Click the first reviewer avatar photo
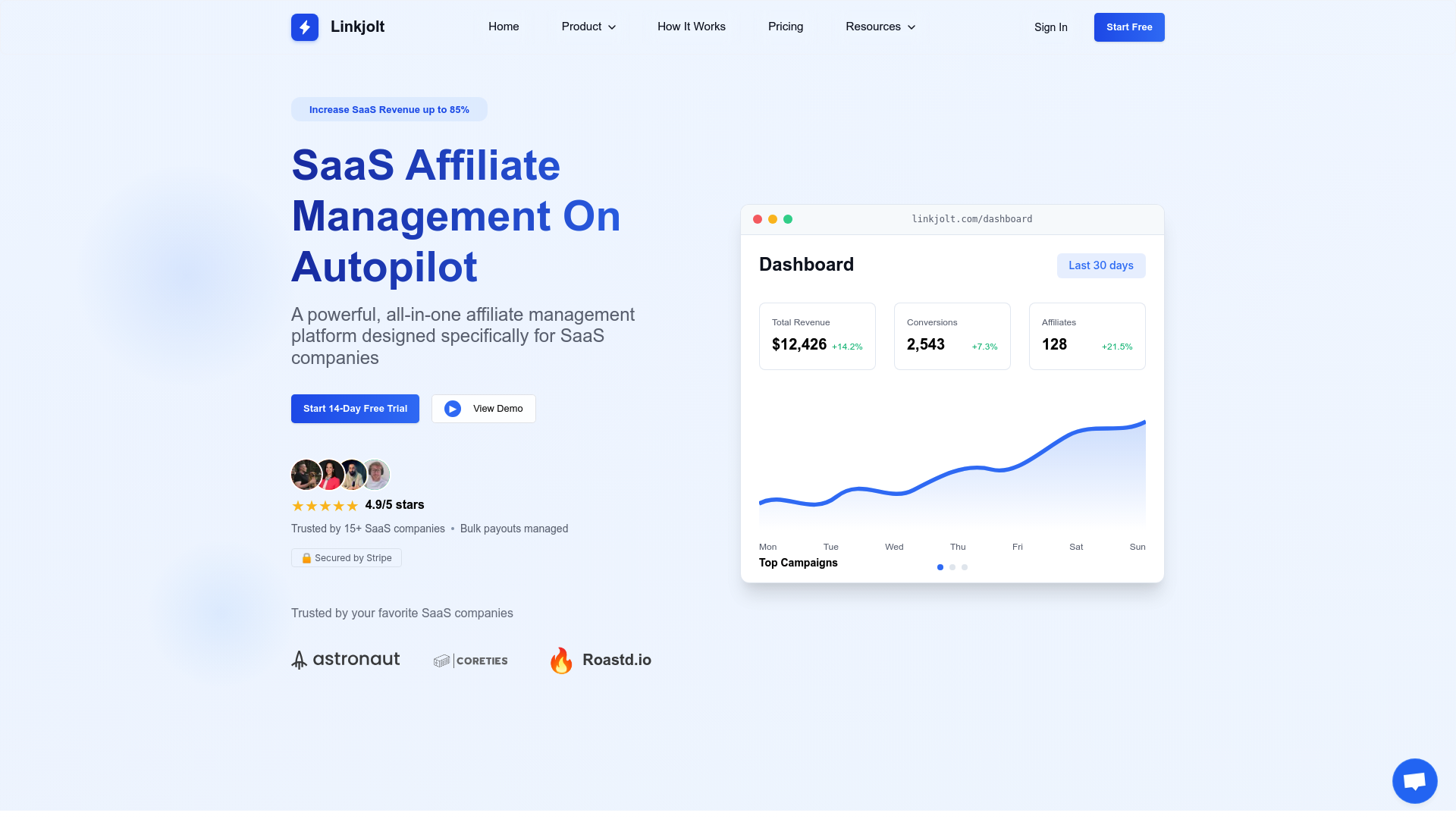The width and height of the screenshot is (1456, 819). tap(306, 475)
